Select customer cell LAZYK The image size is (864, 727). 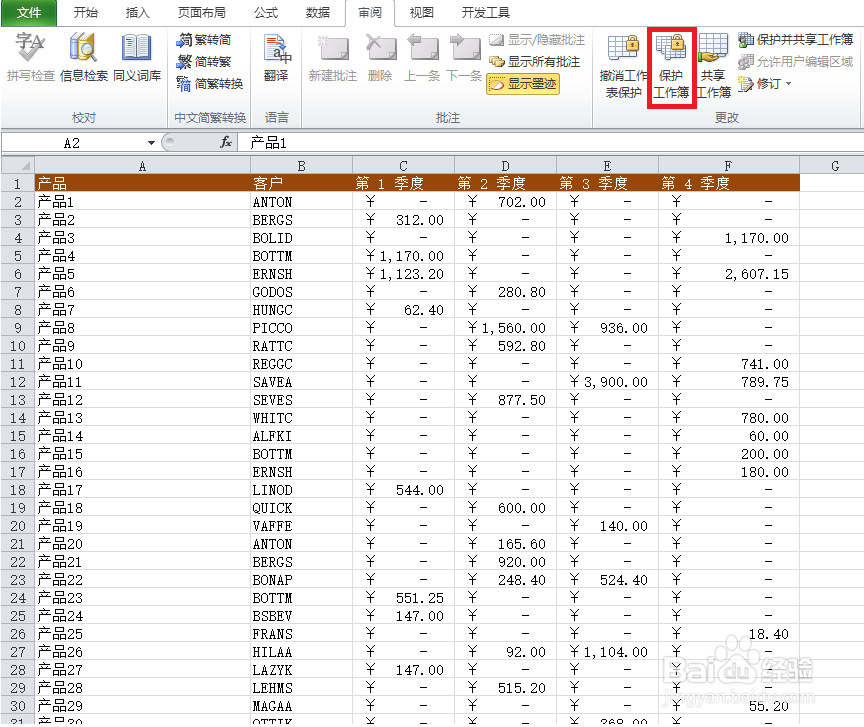click(301, 670)
